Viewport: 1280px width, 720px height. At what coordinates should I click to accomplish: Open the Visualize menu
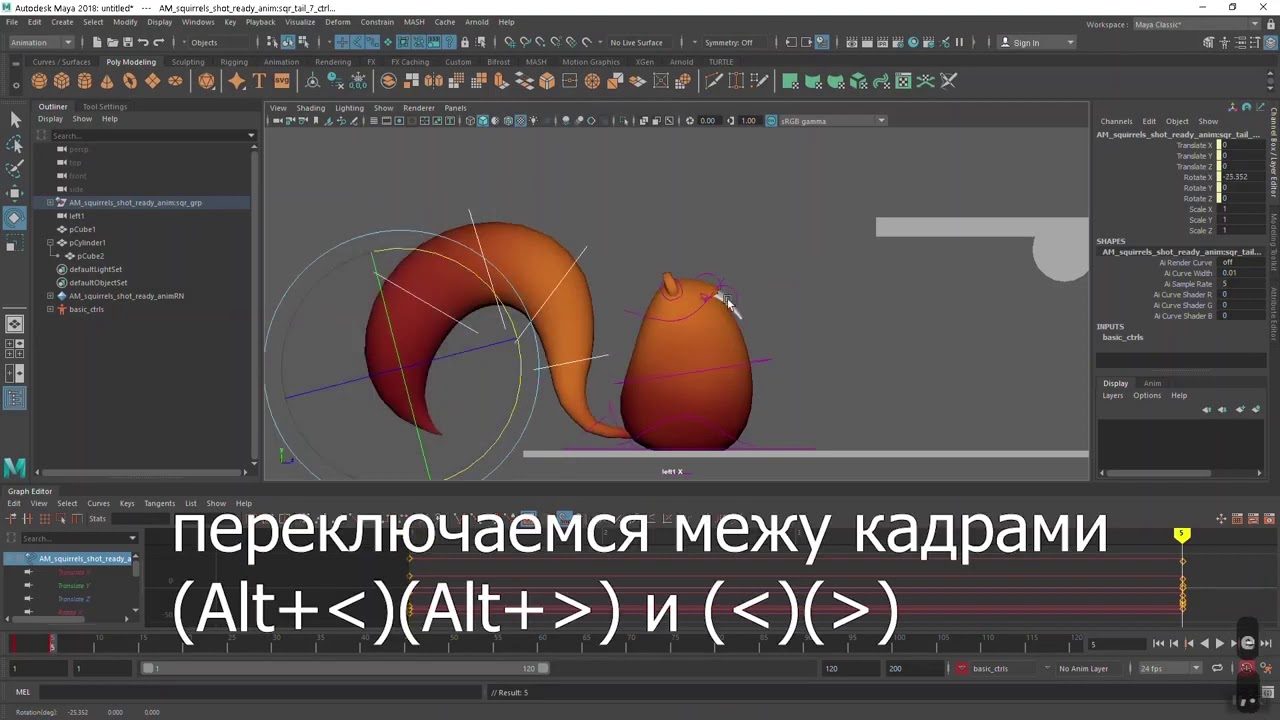(300, 22)
